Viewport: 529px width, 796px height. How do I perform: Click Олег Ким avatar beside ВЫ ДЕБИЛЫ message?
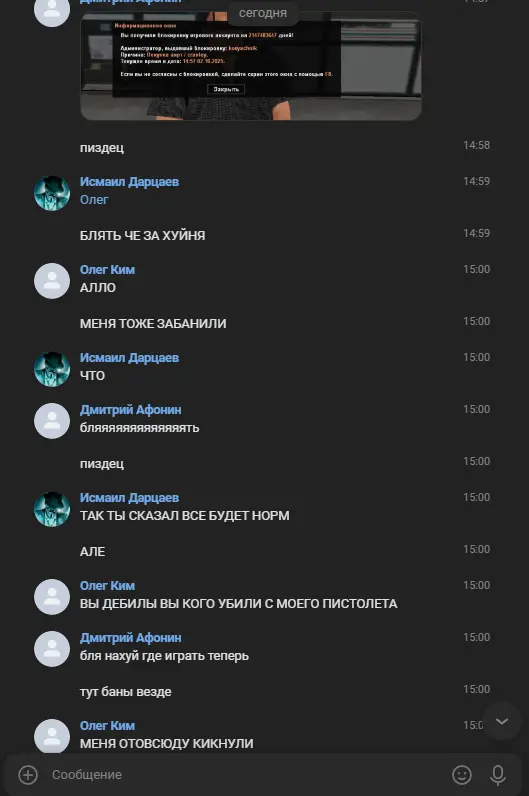click(x=52, y=597)
